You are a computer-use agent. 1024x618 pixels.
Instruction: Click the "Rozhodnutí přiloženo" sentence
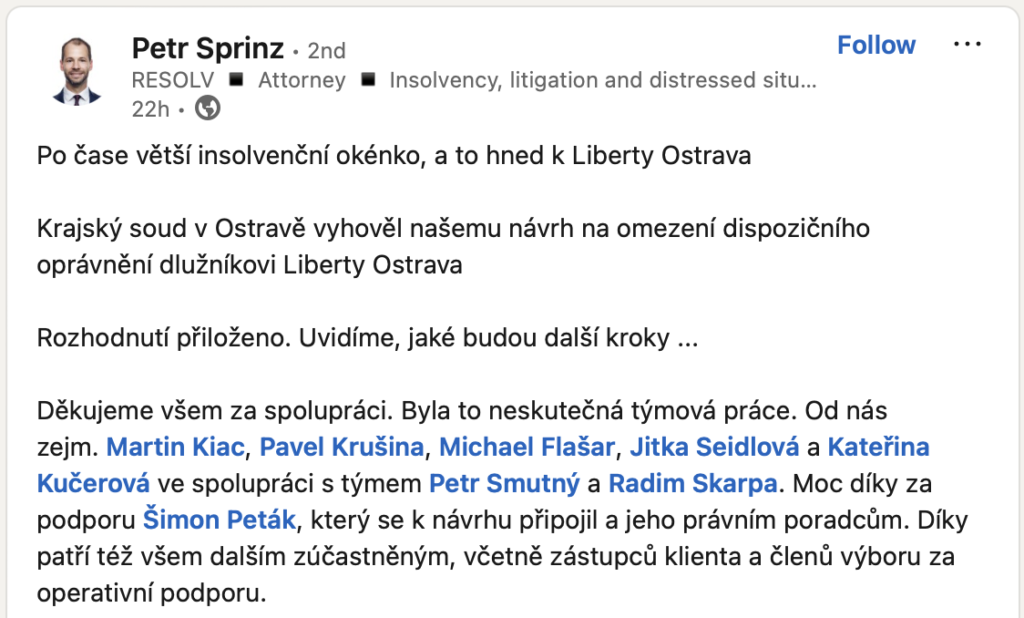(366, 338)
